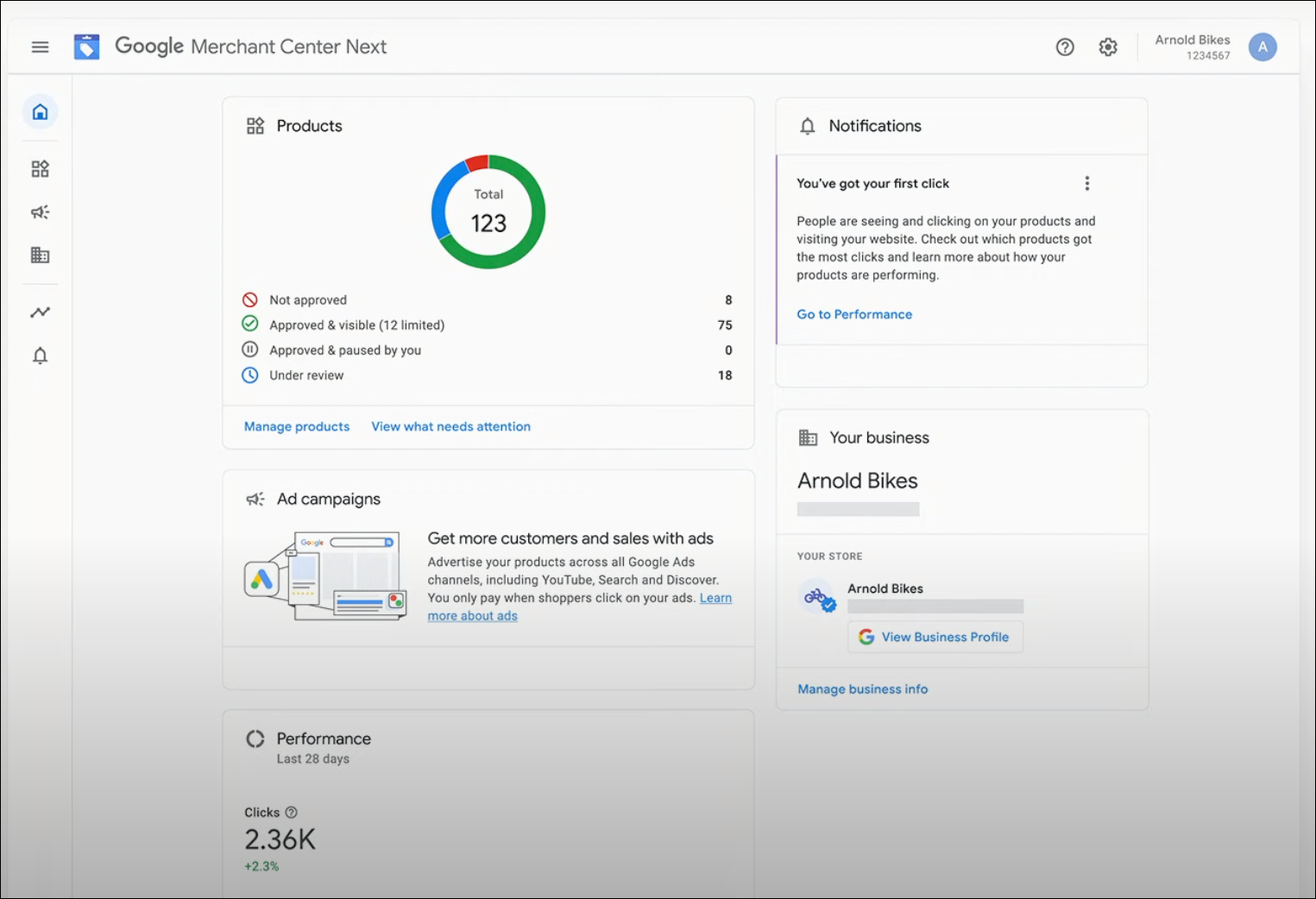Open the first click notification options menu
The height and width of the screenshot is (899, 1316).
click(1086, 184)
